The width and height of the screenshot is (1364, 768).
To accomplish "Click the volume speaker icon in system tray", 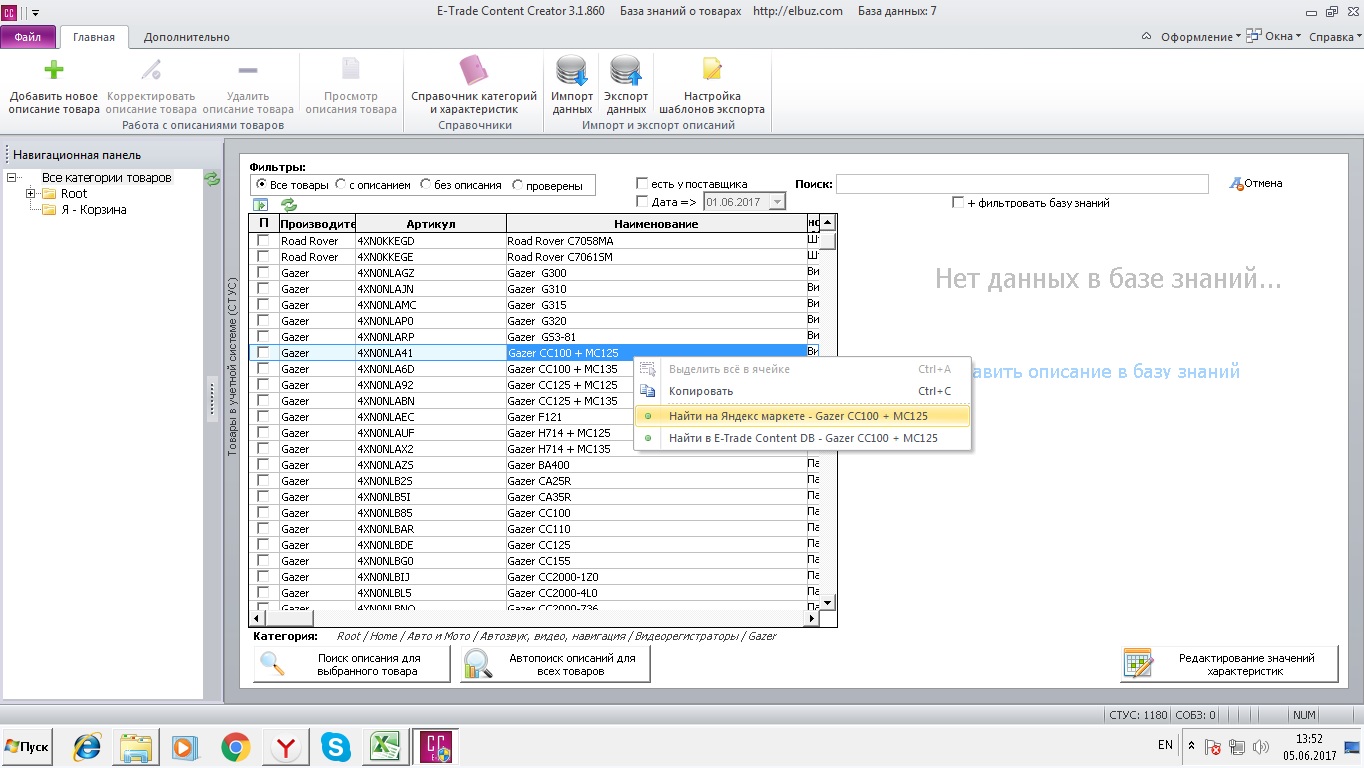I will click(1260, 747).
